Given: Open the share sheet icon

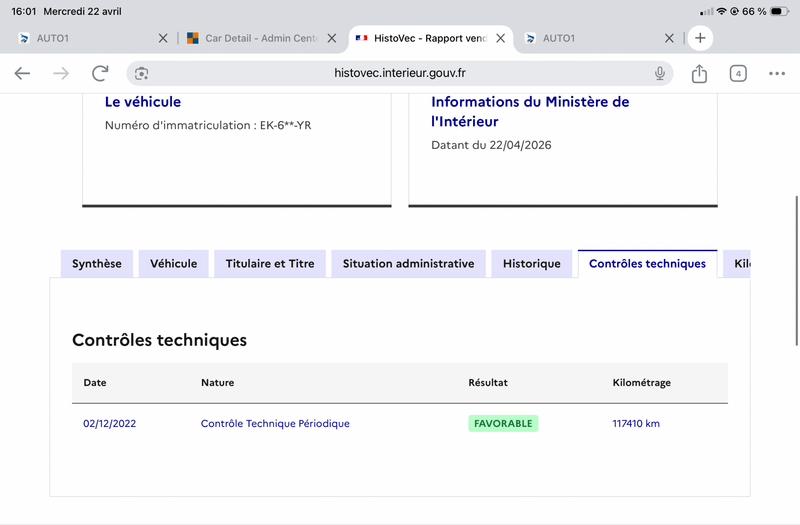Looking at the screenshot, I should [x=699, y=73].
